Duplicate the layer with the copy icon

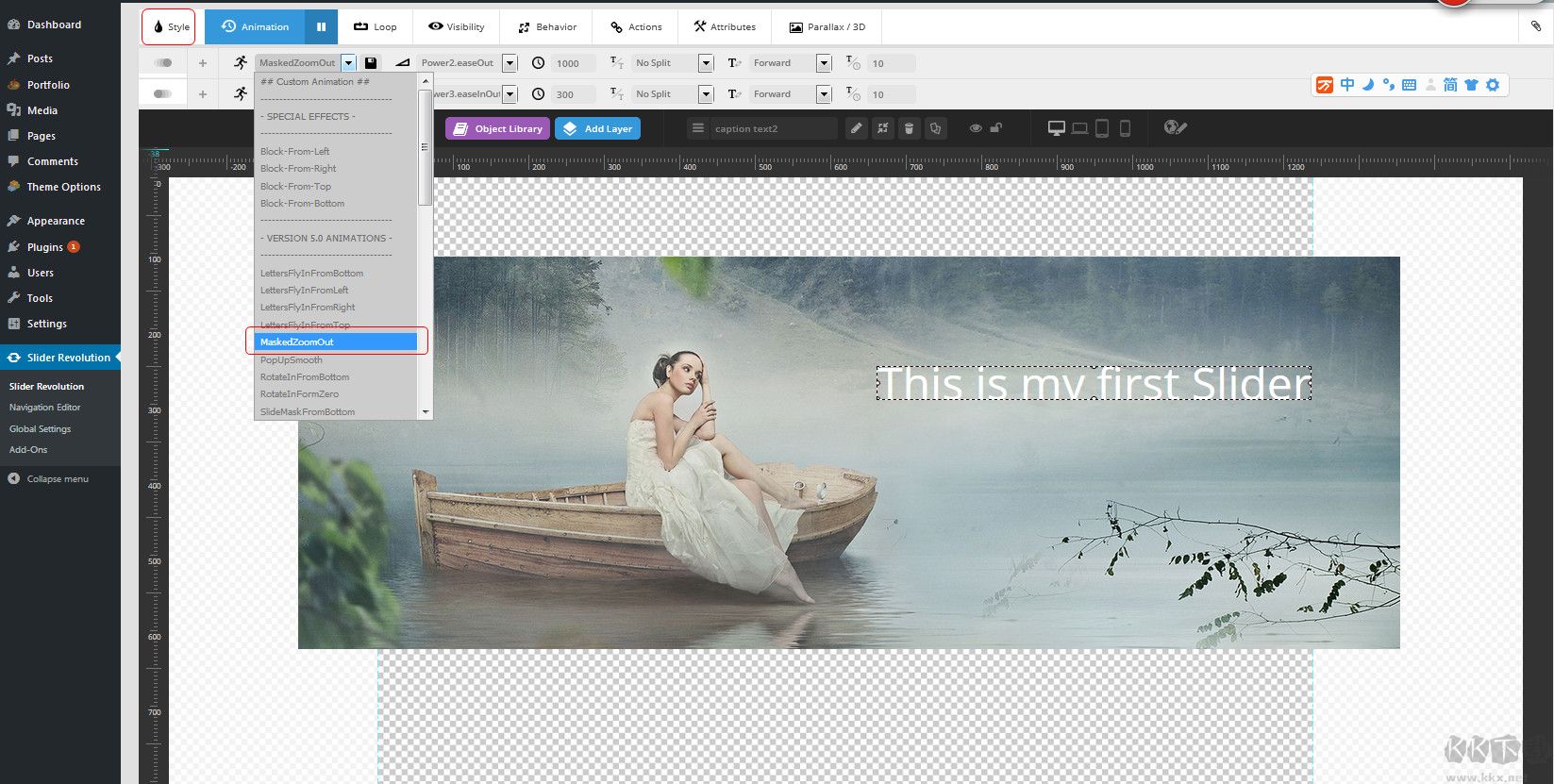click(x=935, y=128)
